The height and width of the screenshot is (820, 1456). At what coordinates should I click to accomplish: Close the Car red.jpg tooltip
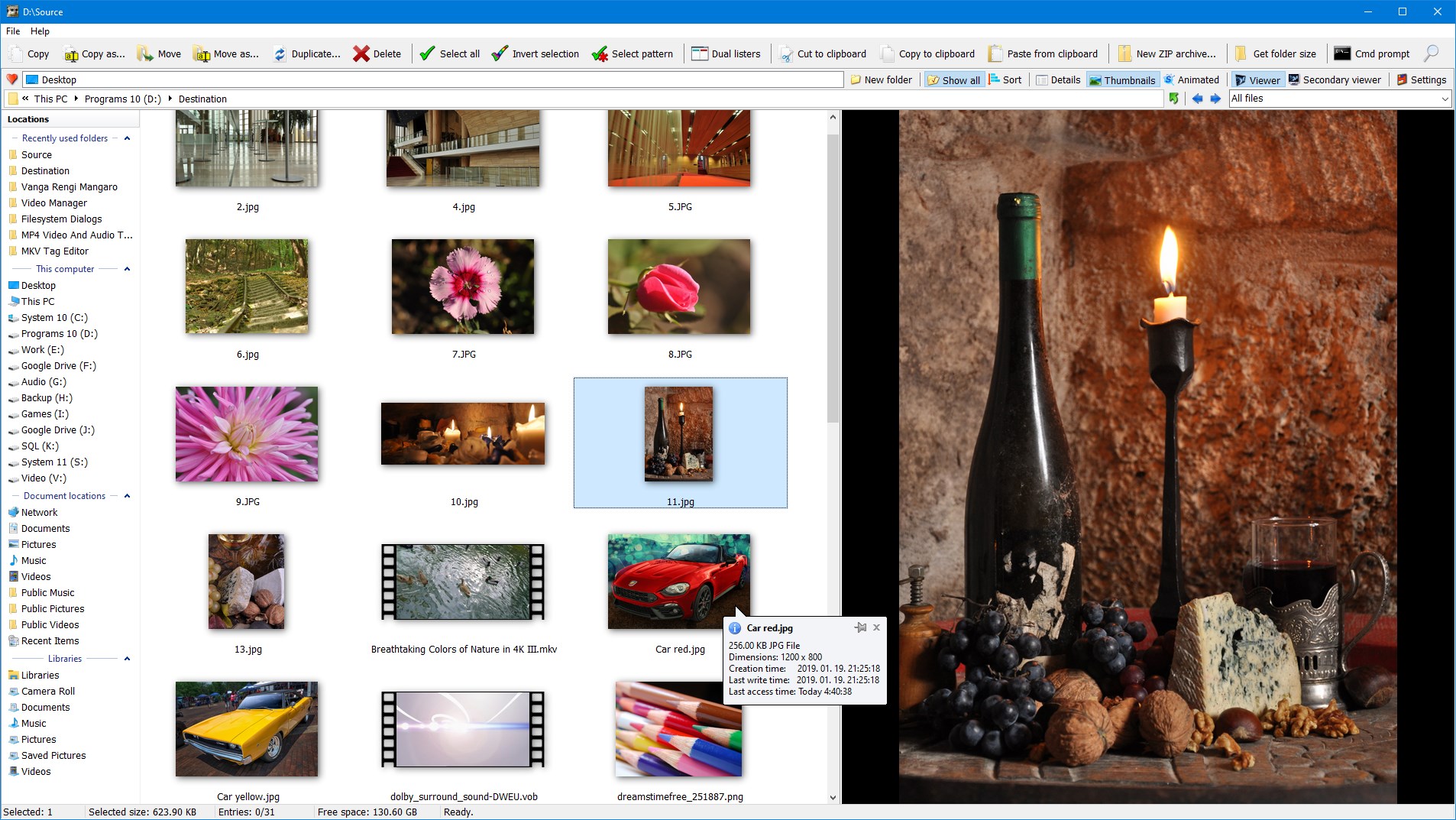[877, 627]
